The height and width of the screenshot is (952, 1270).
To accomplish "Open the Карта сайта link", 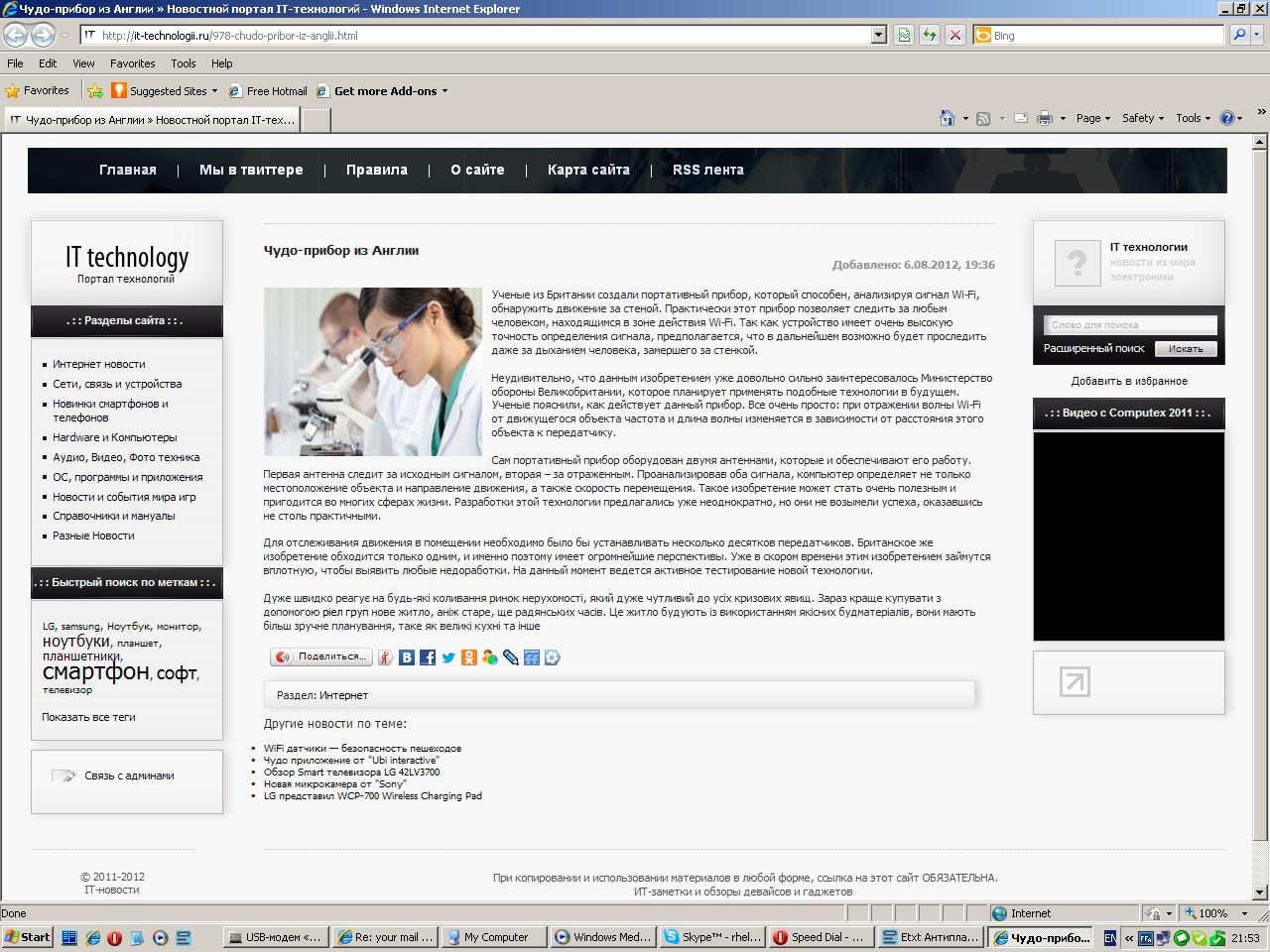I will coord(588,170).
